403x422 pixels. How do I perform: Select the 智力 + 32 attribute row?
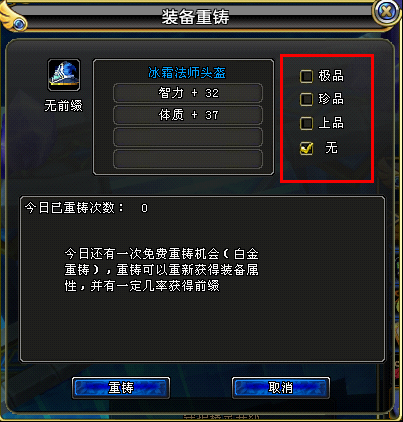coord(188,93)
